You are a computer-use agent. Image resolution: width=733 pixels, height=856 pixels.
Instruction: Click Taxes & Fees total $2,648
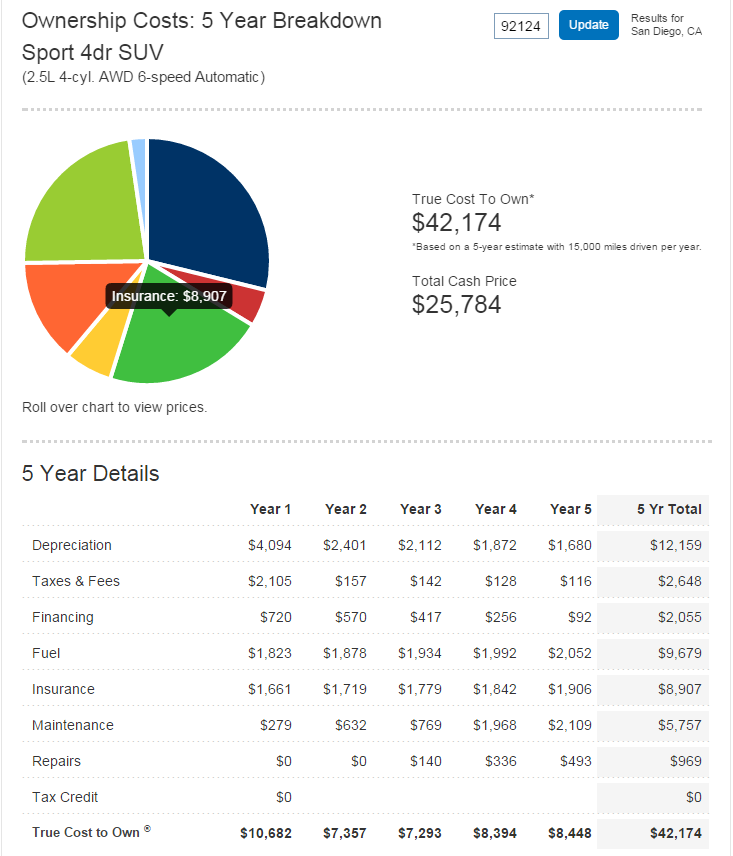680,581
